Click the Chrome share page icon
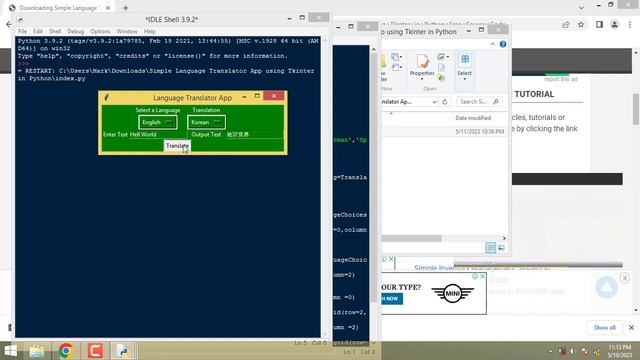Viewport: 640px width, 360px height. tap(565, 25)
